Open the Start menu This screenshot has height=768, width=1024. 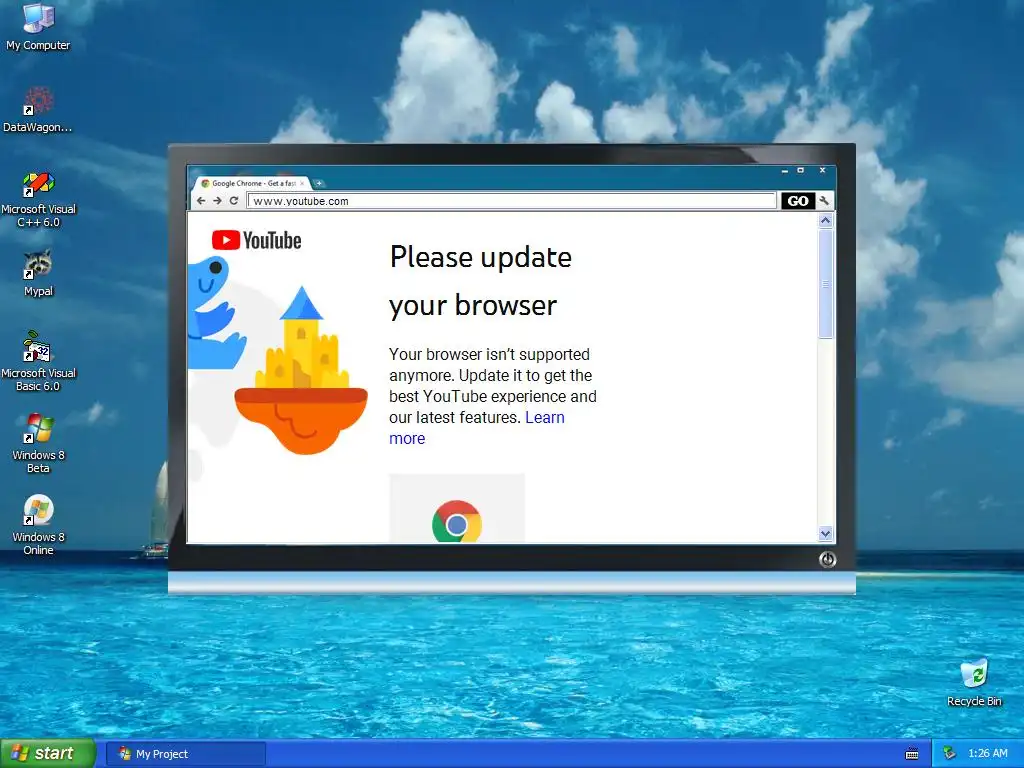pos(48,754)
